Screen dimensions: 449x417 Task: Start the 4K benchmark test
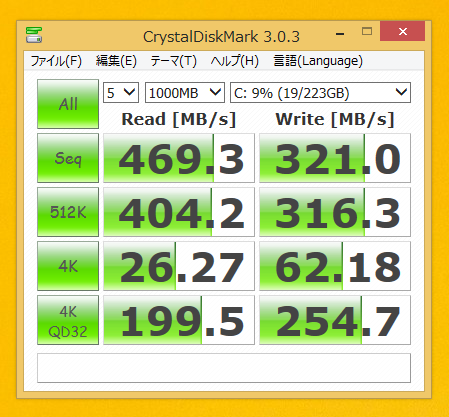[x=68, y=266]
